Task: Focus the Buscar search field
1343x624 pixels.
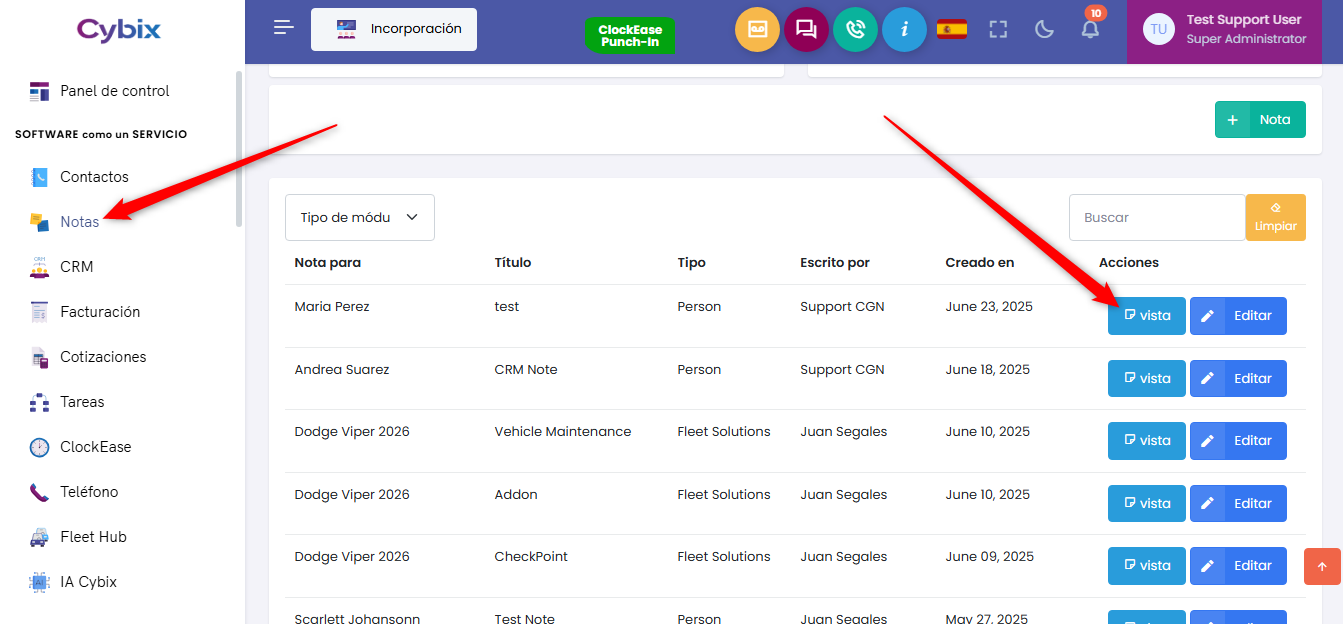Action: pyautogui.click(x=1157, y=217)
